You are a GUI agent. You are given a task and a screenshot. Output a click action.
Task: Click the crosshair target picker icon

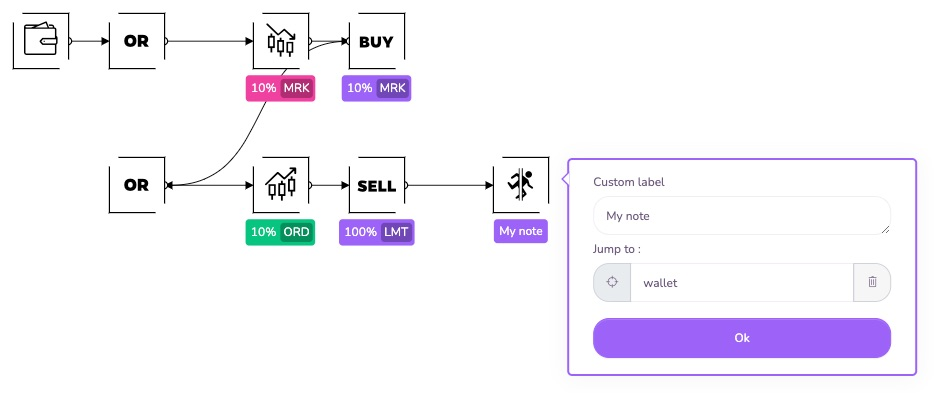tap(612, 282)
